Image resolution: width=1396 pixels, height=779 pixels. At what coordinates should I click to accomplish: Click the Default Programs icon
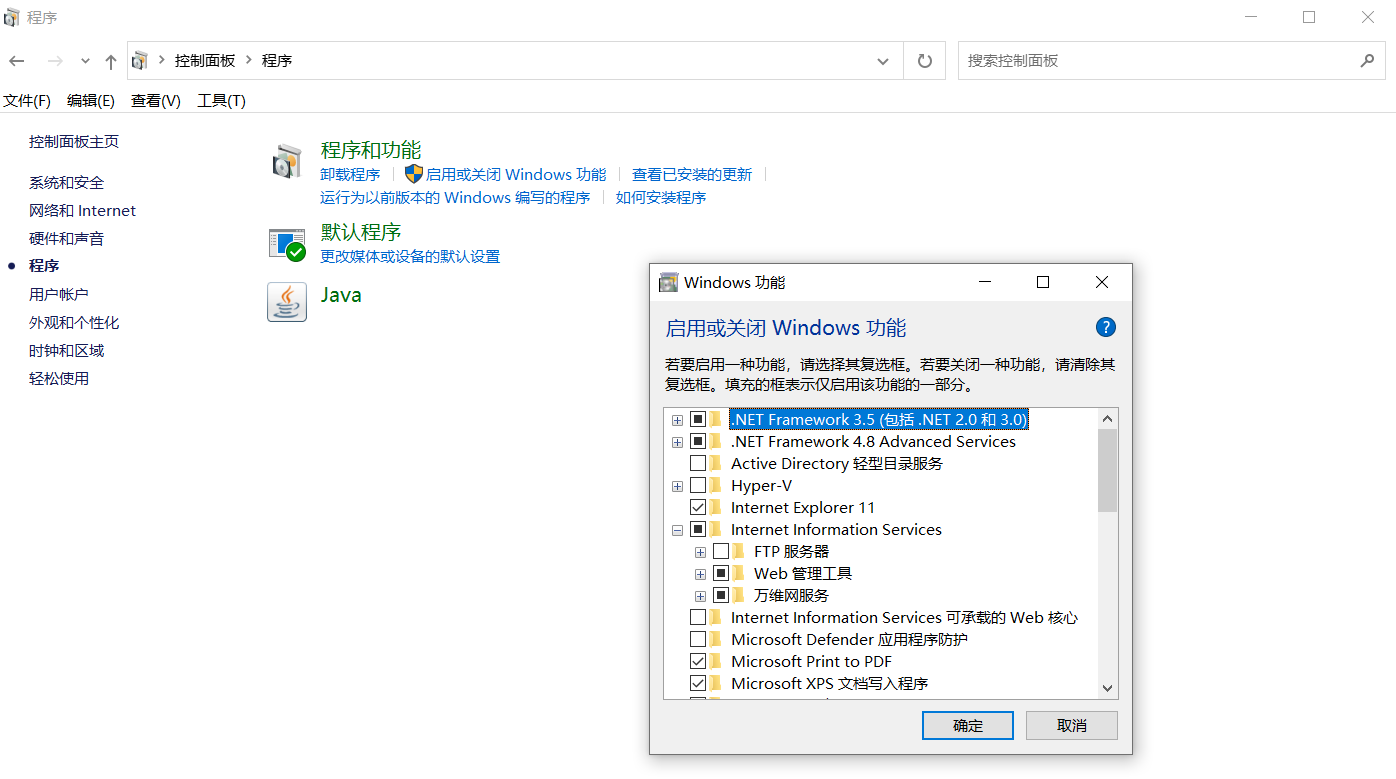287,244
